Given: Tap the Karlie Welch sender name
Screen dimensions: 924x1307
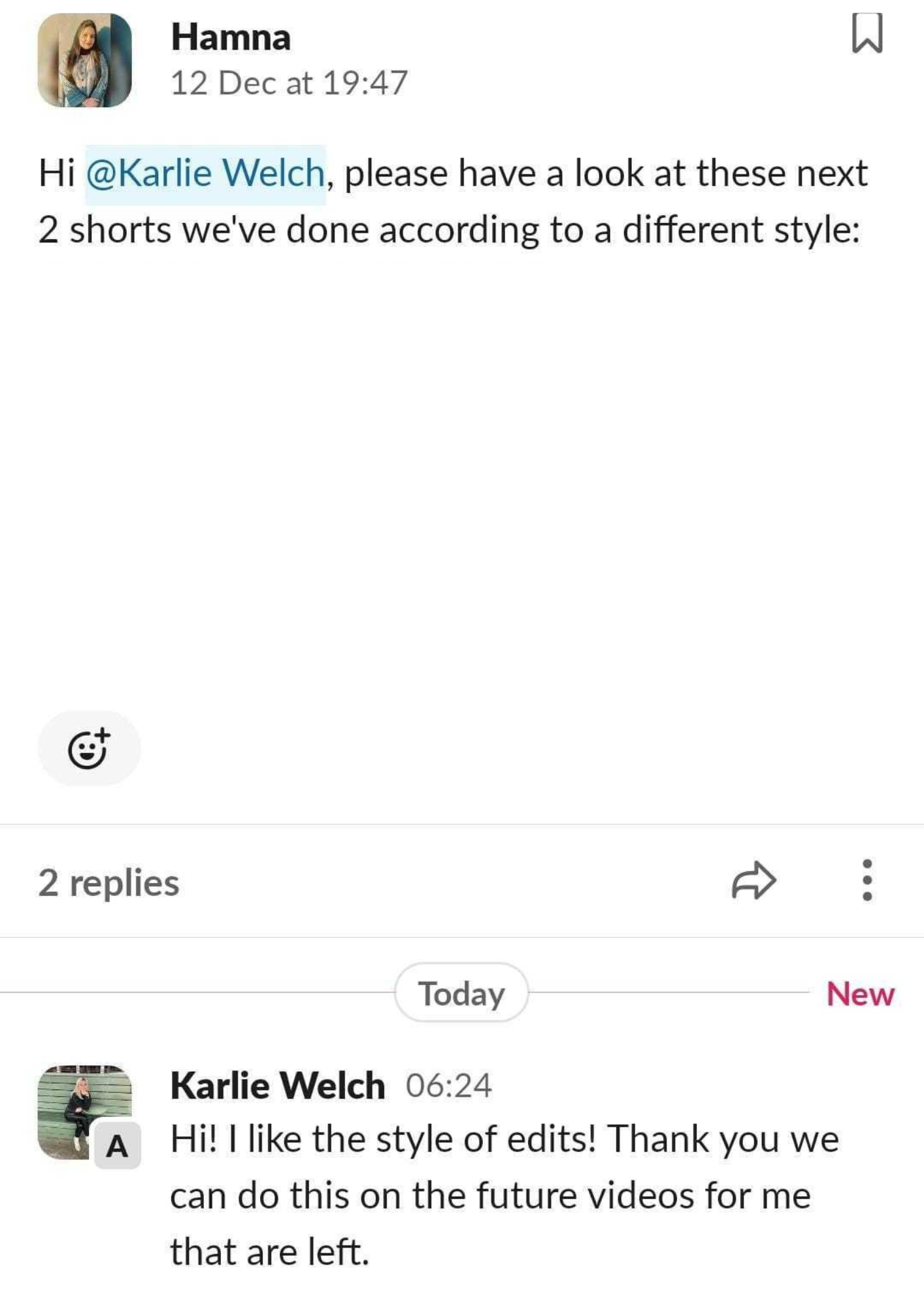Looking at the screenshot, I should (278, 1085).
